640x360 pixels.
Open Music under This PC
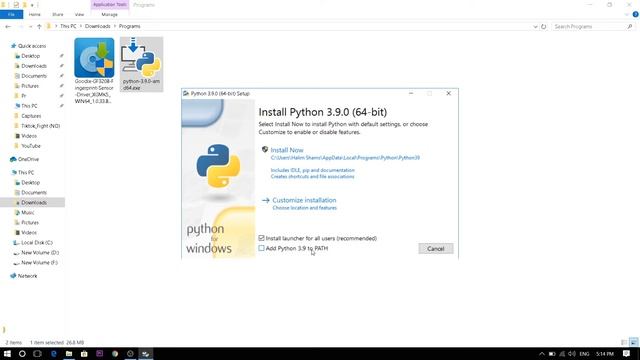(28, 213)
